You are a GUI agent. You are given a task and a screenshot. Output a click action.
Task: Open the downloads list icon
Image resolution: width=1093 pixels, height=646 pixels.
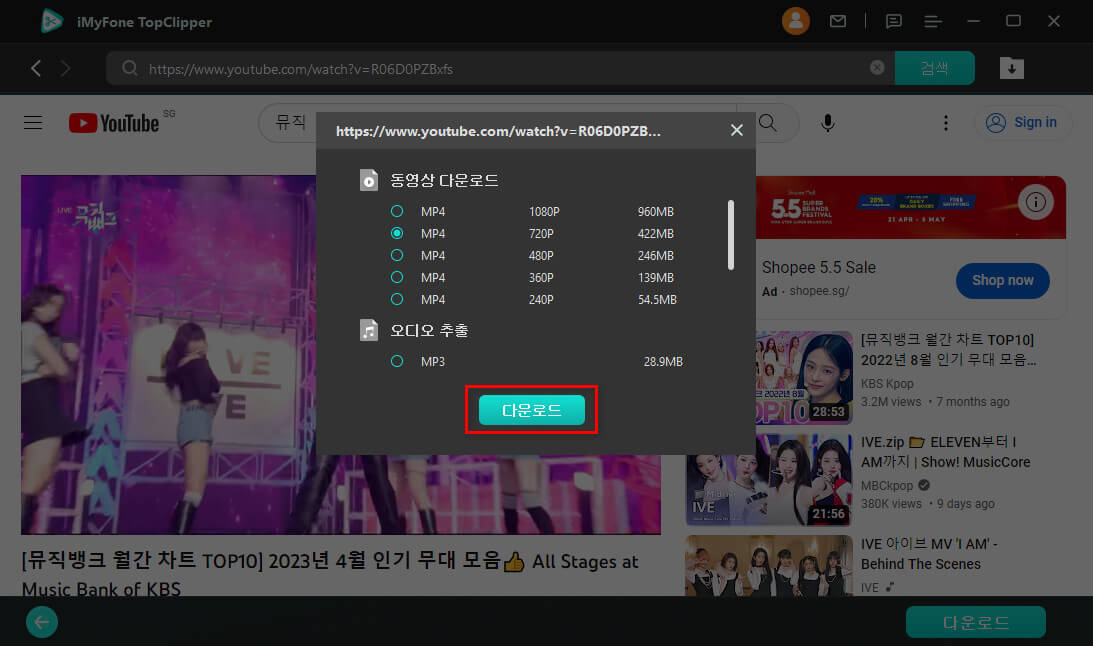1011,68
